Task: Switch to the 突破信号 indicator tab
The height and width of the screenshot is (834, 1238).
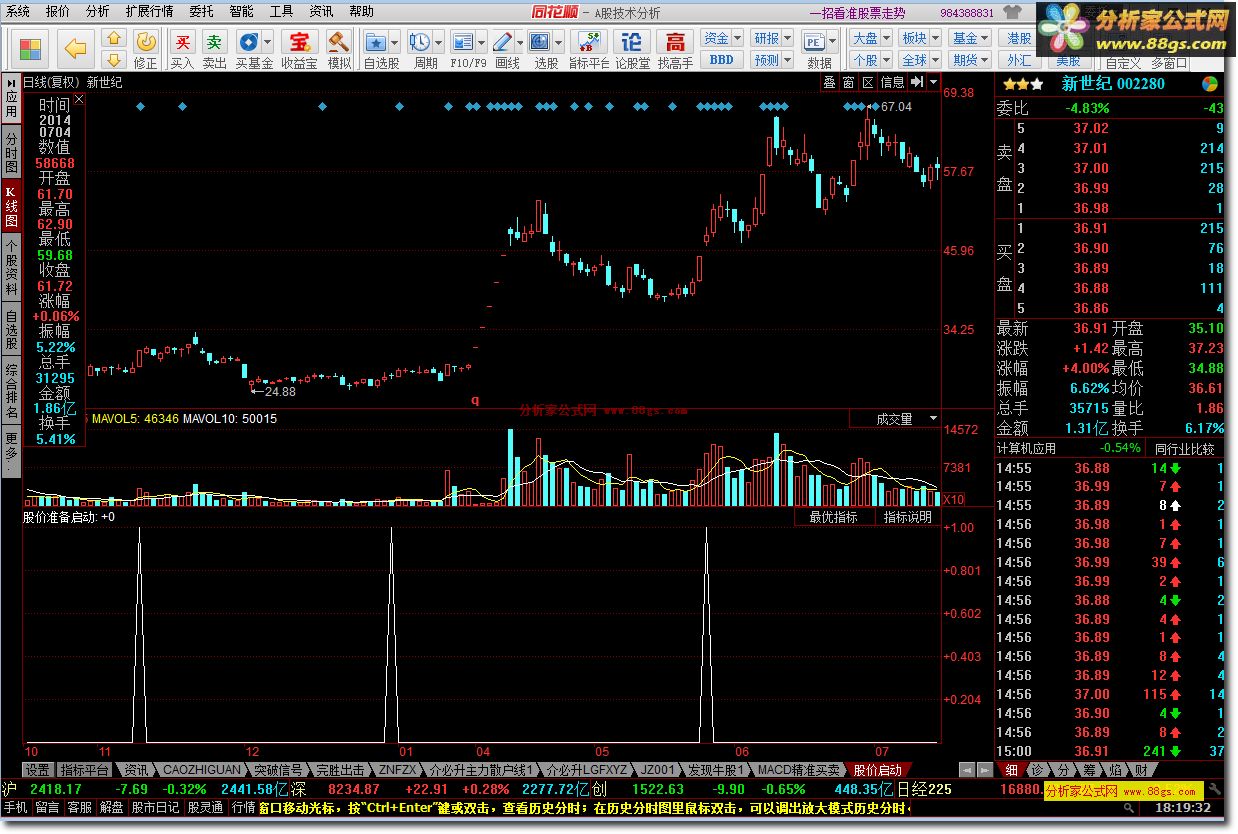Action: [x=277, y=770]
